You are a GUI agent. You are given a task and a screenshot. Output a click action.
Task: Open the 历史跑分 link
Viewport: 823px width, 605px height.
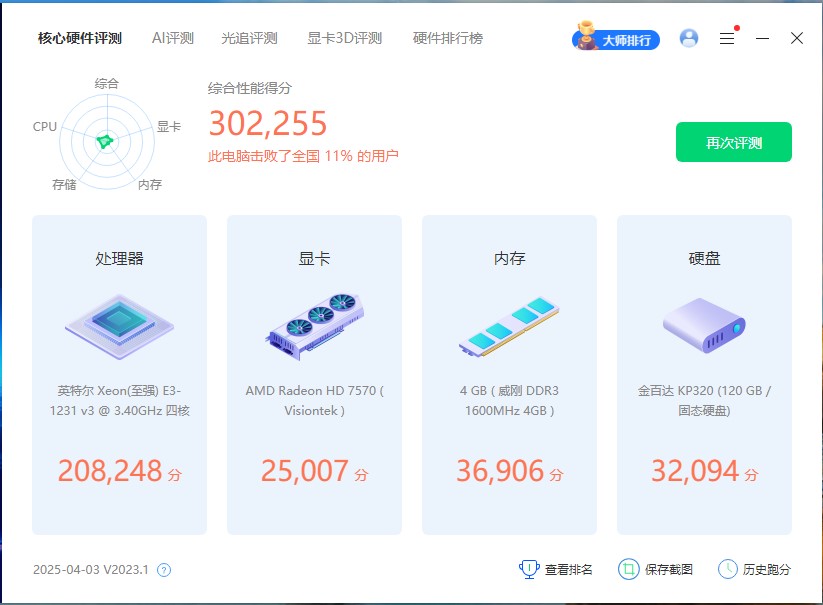point(767,570)
